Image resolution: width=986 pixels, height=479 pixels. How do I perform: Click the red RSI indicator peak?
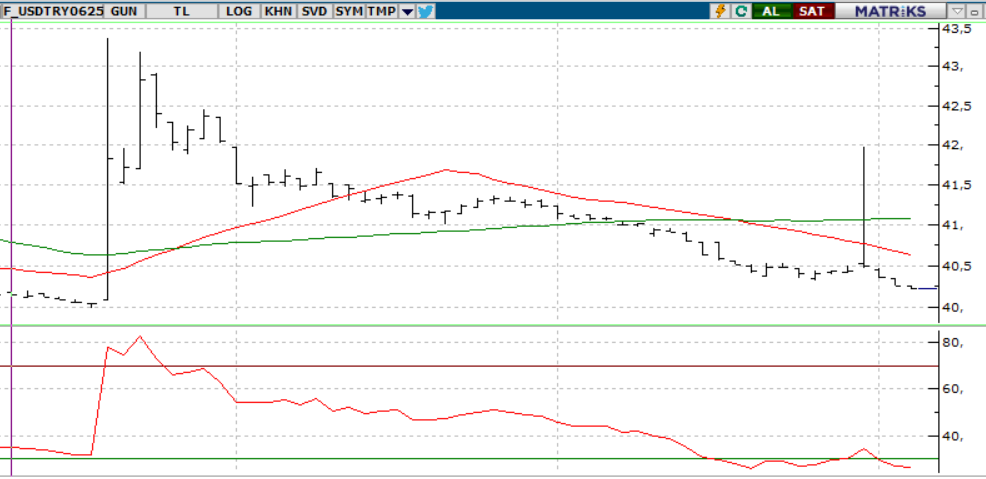click(x=140, y=337)
